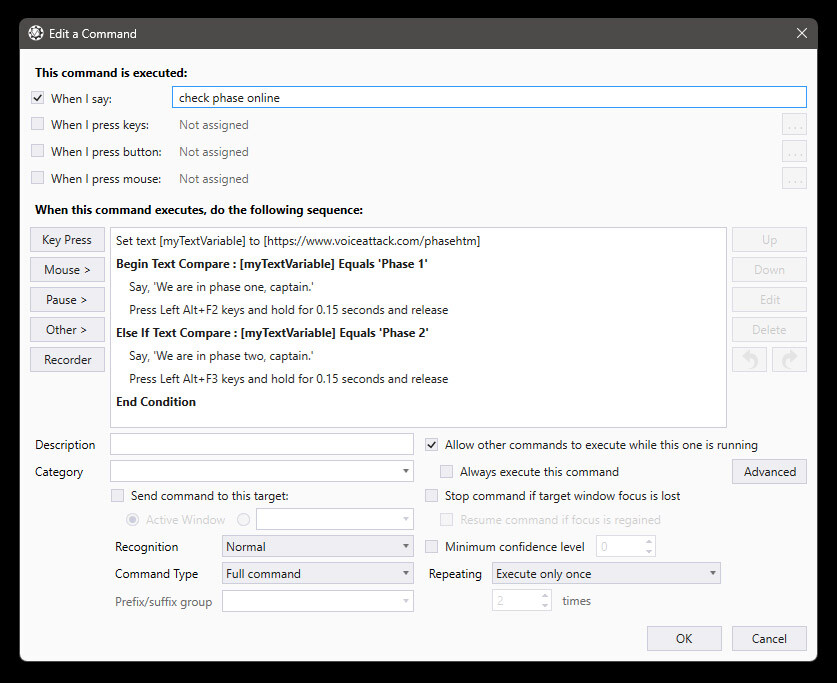Uncheck the 'When I say' checkbox
This screenshot has width=837, height=683.
(x=37, y=98)
